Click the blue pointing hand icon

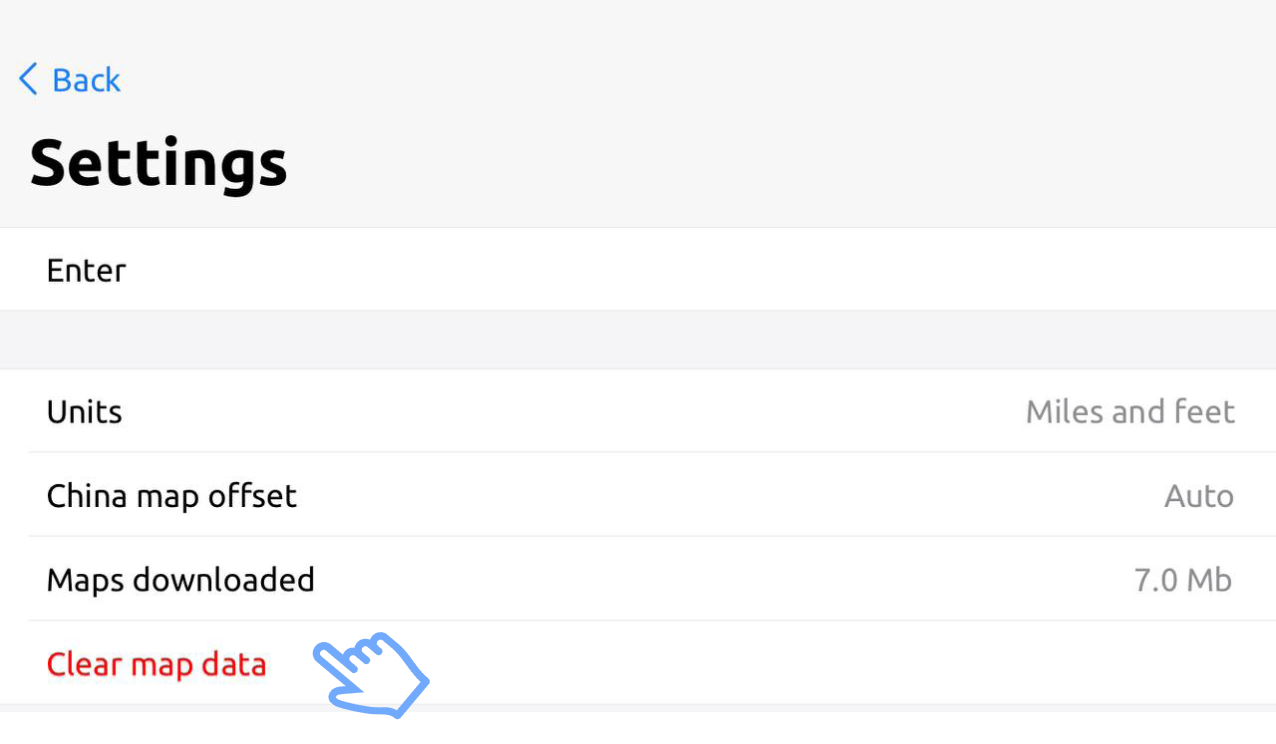click(x=370, y=674)
